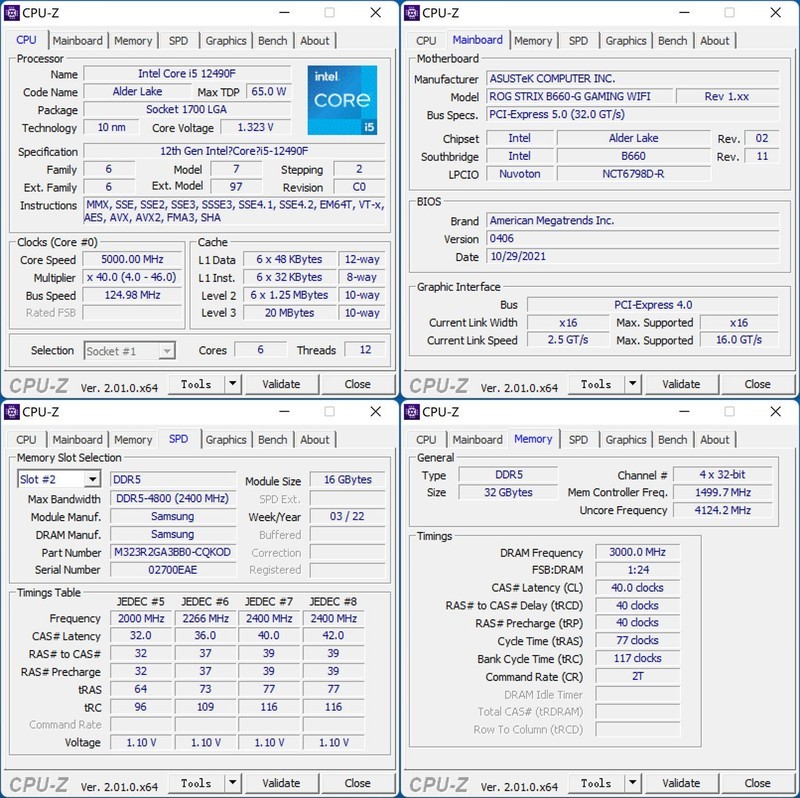Open the SPD tab in the CPU window

(181, 40)
